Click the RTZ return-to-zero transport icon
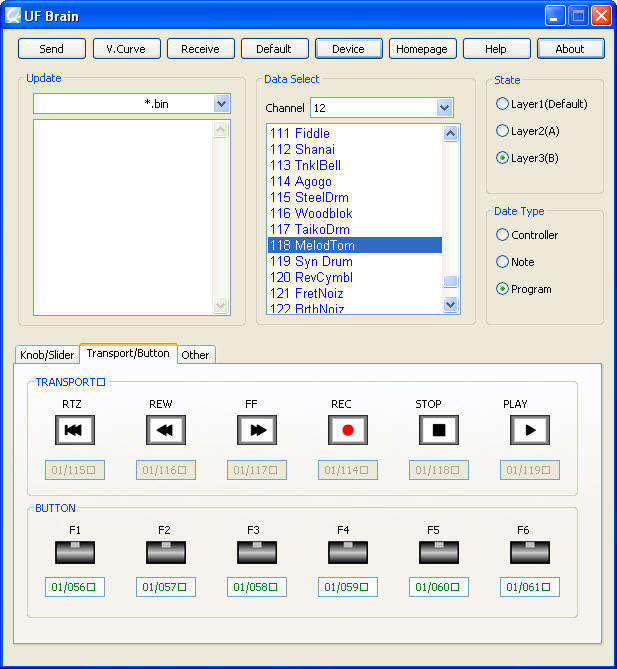The image size is (617, 669). point(75,430)
